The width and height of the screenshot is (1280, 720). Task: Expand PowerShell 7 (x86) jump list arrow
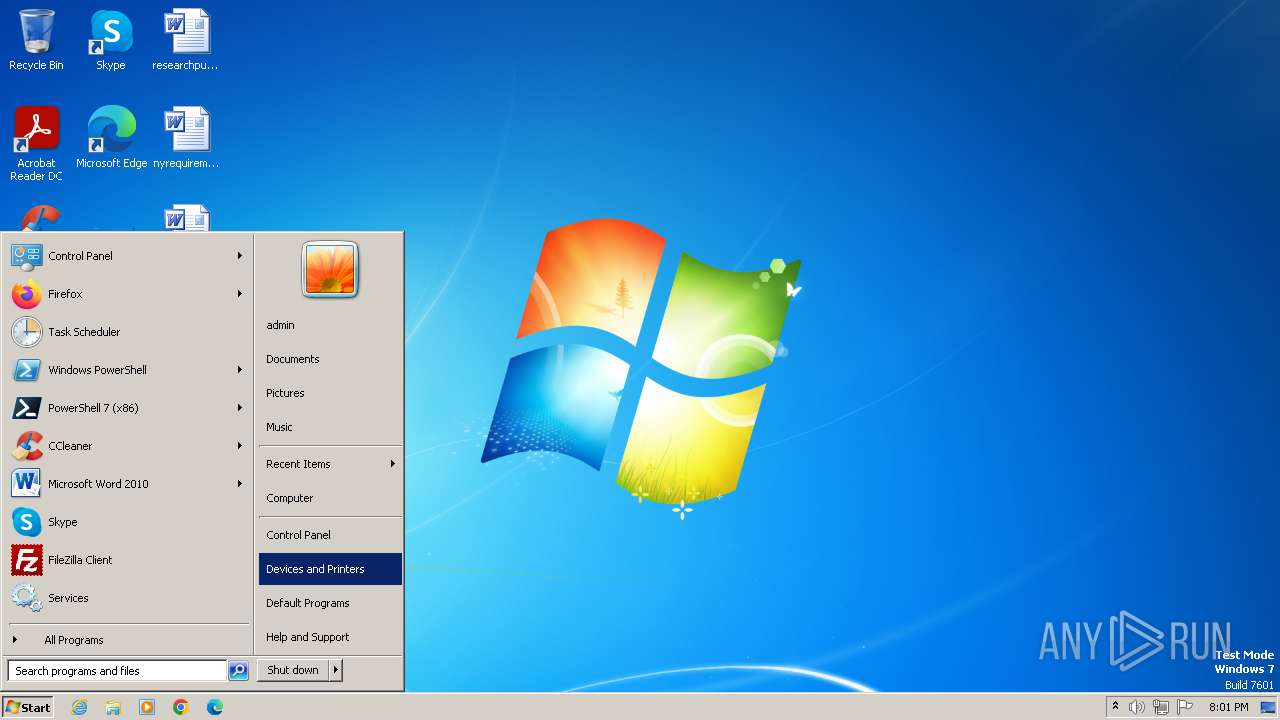[x=240, y=408]
